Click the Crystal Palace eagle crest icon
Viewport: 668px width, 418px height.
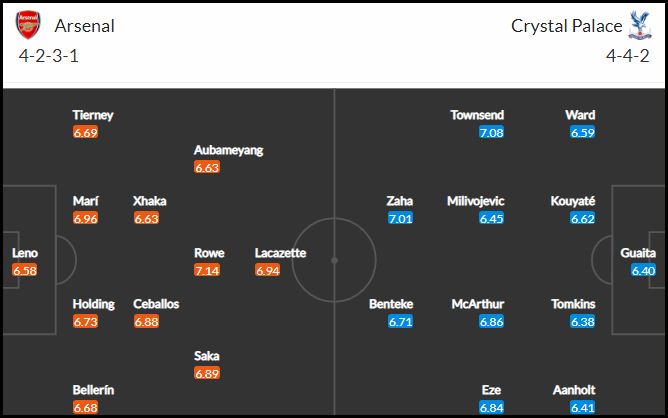[640, 26]
